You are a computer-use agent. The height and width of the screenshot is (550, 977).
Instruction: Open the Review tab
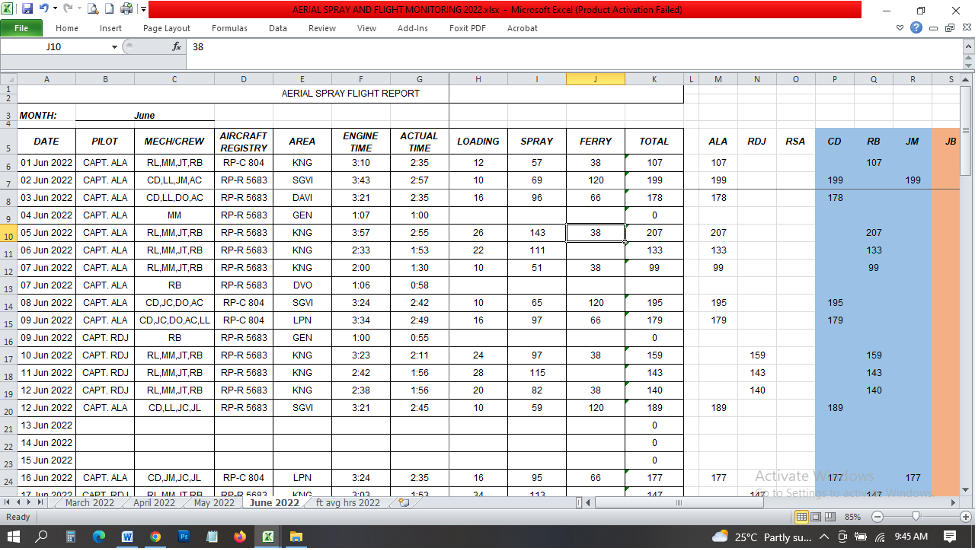pos(322,28)
